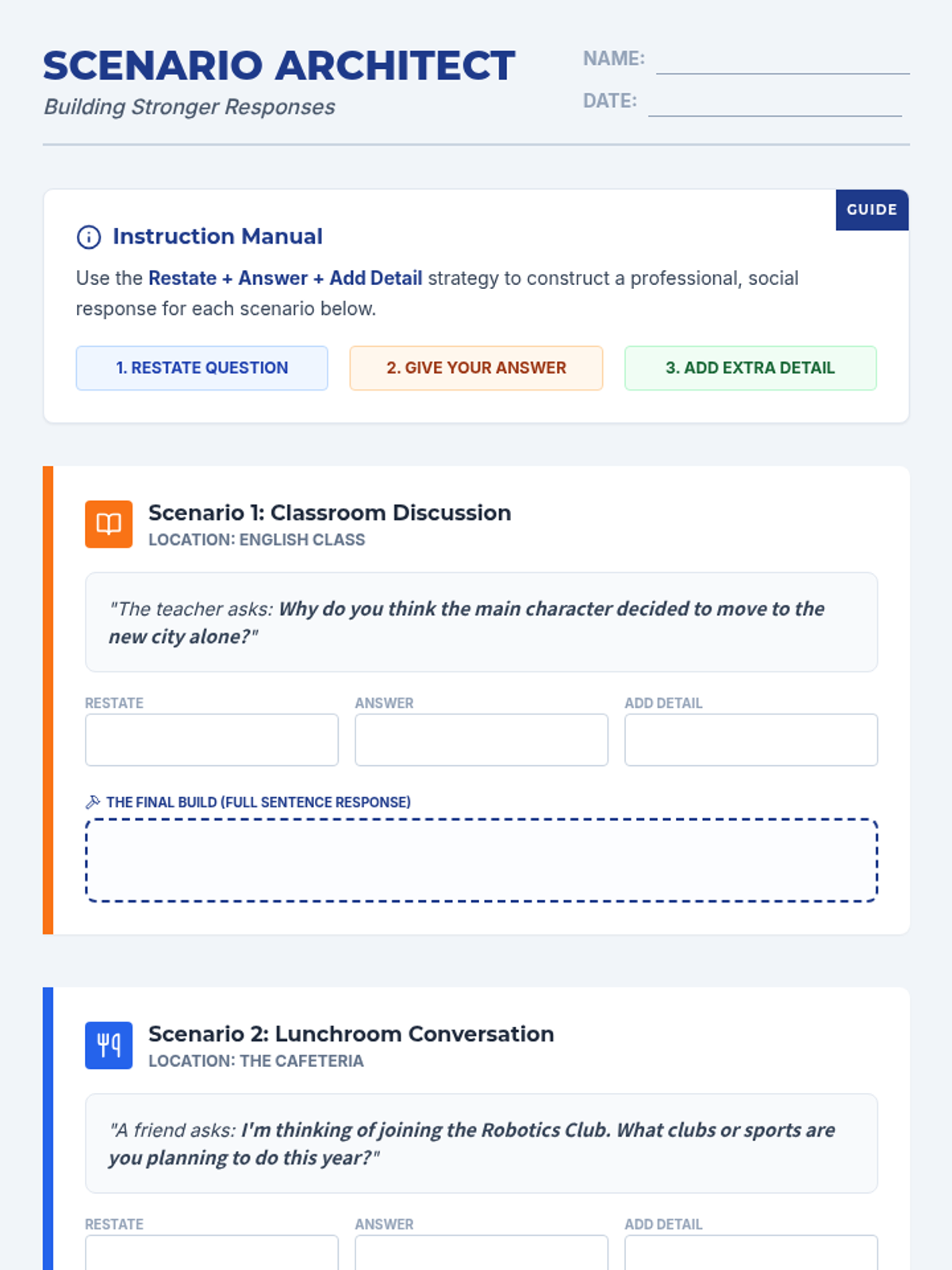Click Scenario 2 RESTATE input box
This screenshot has width=952, height=1270.
[x=212, y=1253]
